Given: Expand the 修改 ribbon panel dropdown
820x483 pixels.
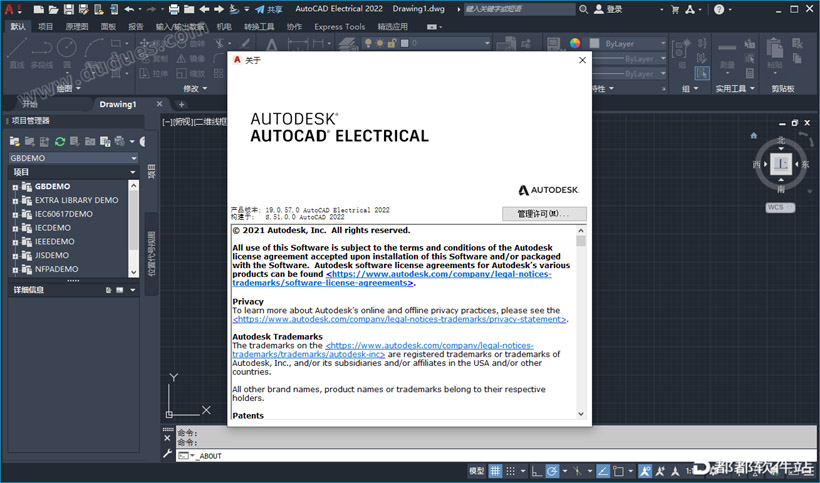Looking at the screenshot, I should coord(195,88).
